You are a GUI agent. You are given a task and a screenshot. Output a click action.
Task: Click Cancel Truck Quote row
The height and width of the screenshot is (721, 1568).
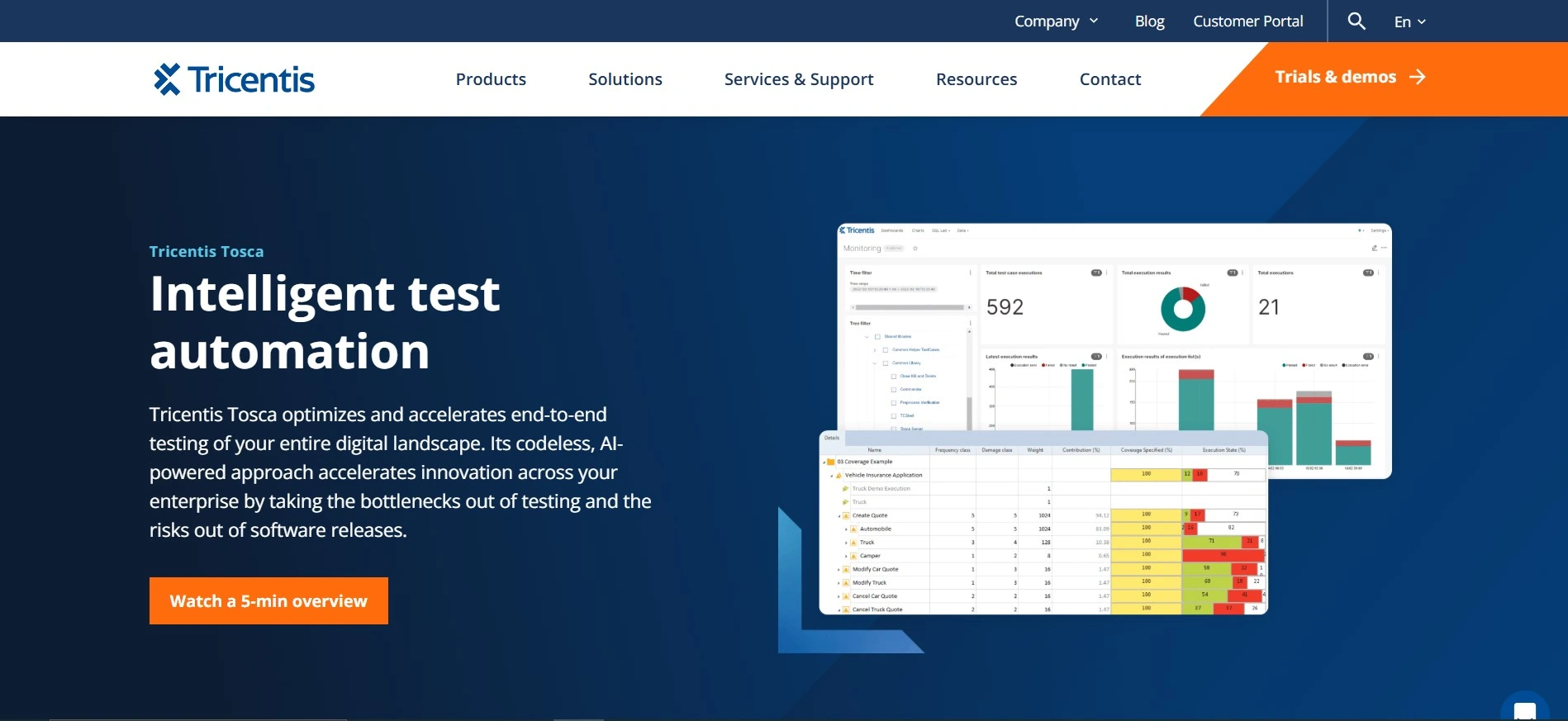tap(1043, 610)
